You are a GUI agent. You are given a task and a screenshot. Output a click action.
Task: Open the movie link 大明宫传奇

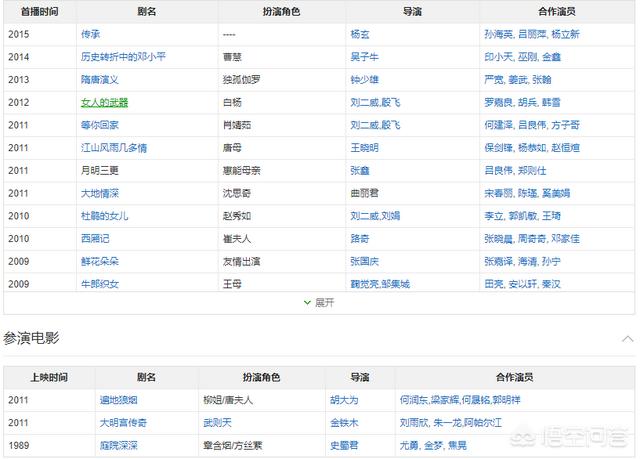(x=123, y=423)
